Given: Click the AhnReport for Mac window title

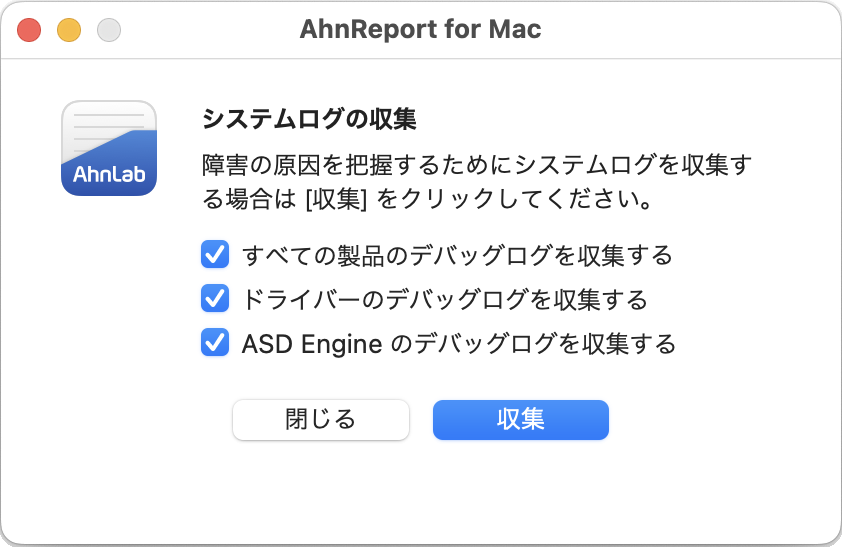Looking at the screenshot, I should point(420,29).
